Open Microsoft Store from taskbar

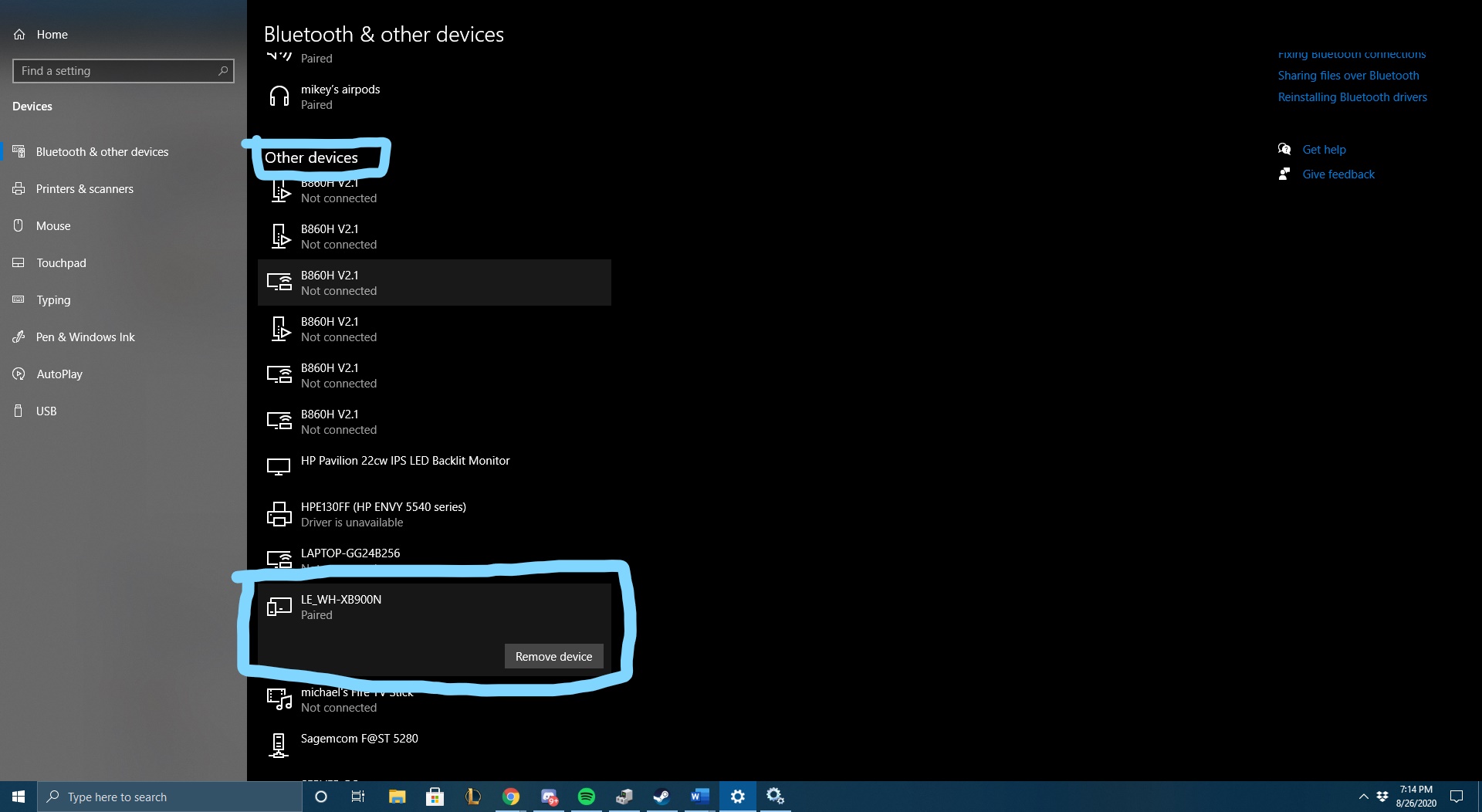(435, 797)
